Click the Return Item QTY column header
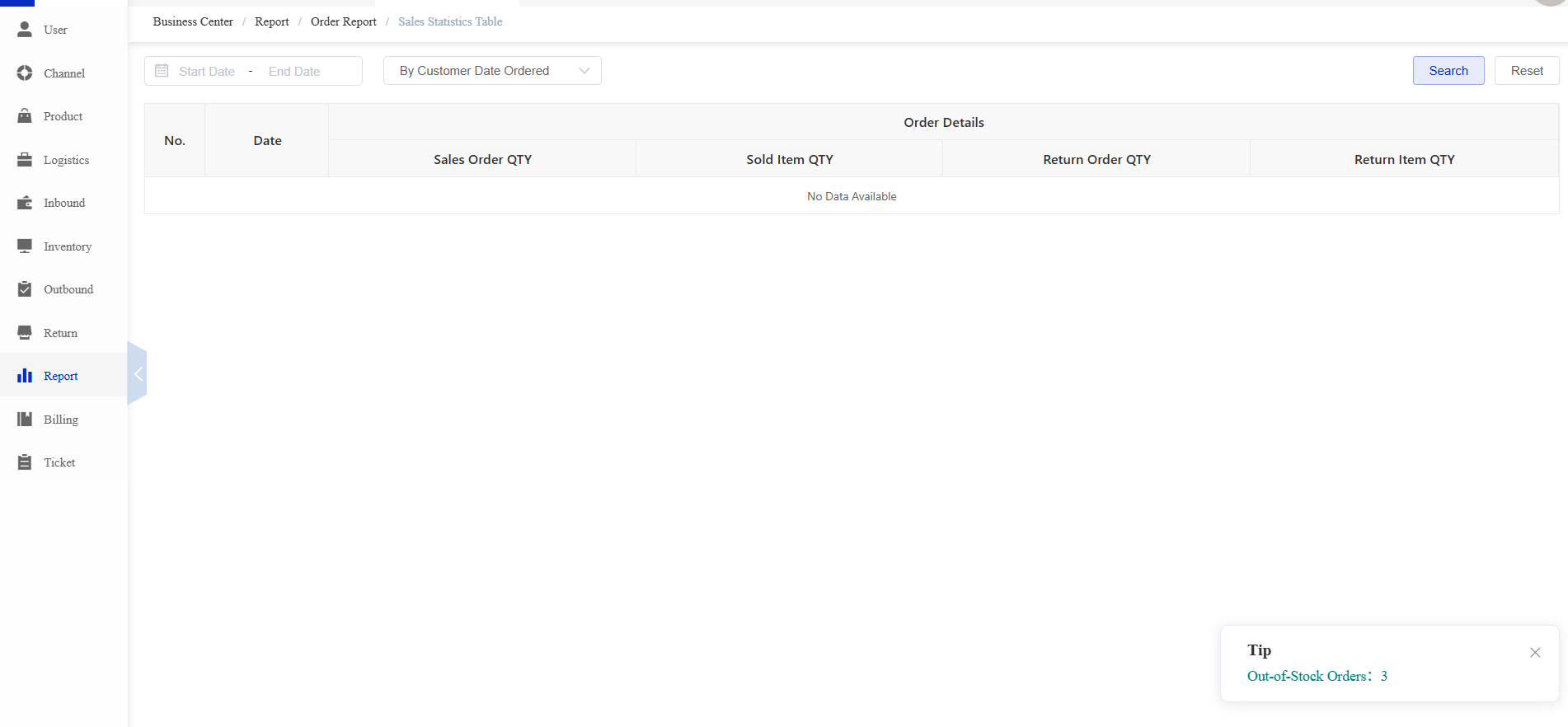The height and width of the screenshot is (727, 1568). [1404, 159]
